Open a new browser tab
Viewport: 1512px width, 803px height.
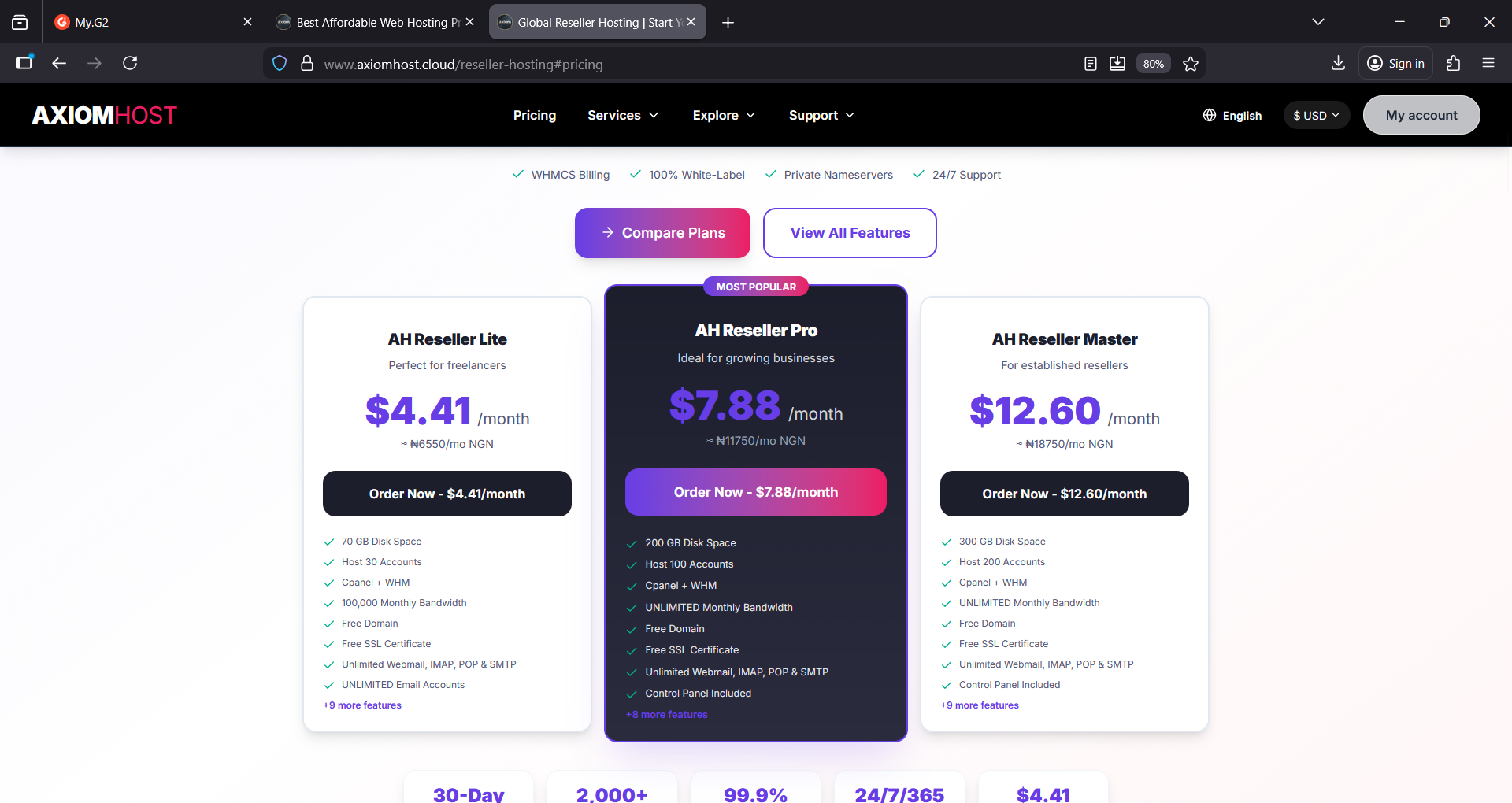tap(728, 23)
